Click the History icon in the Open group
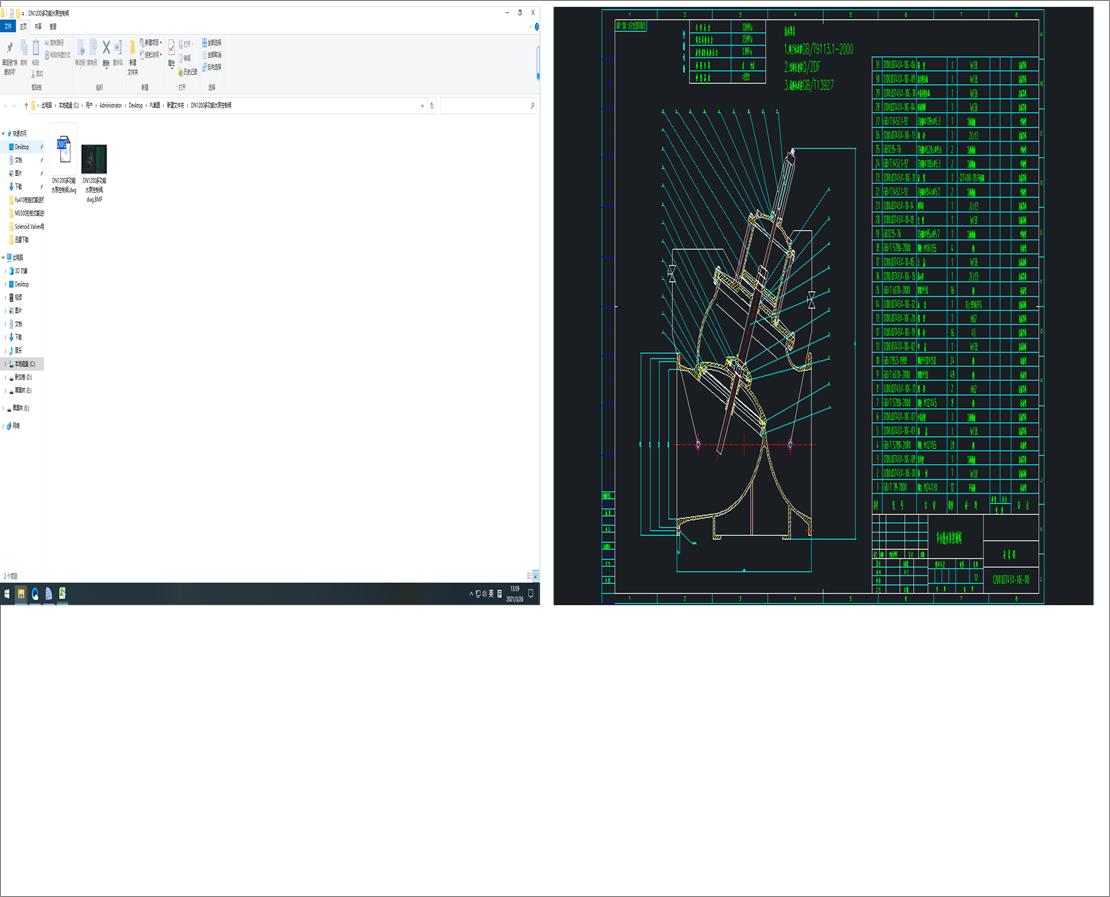The image size is (1110, 897). [182, 70]
